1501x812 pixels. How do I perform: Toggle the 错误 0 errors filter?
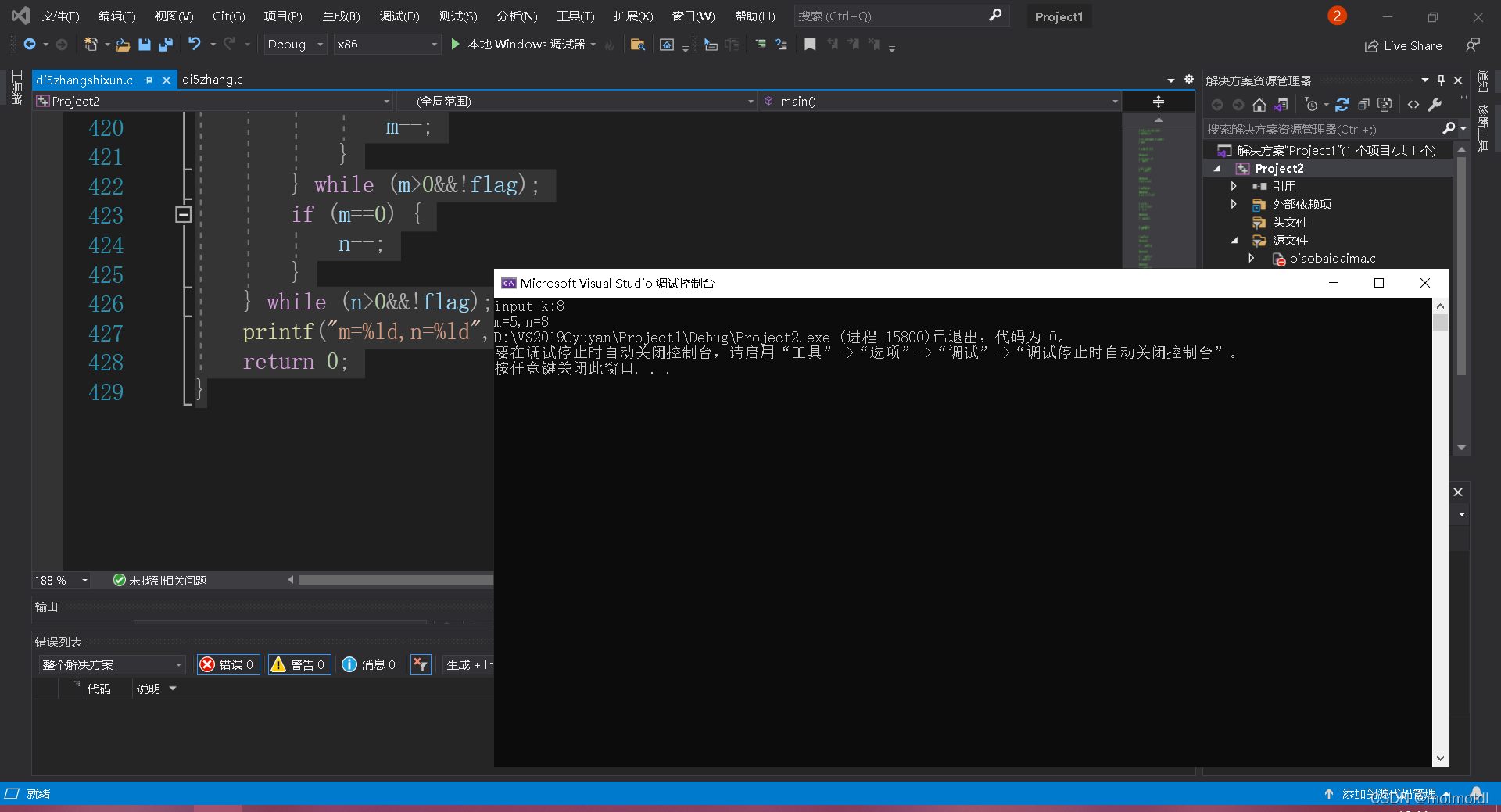click(x=228, y=664)
